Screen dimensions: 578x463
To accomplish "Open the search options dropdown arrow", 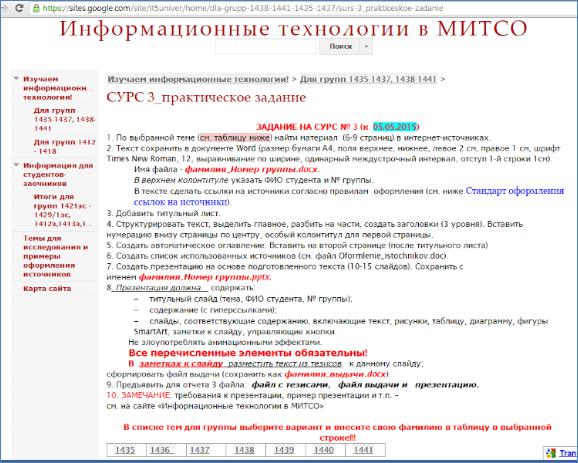I will [x=366, y=47].
